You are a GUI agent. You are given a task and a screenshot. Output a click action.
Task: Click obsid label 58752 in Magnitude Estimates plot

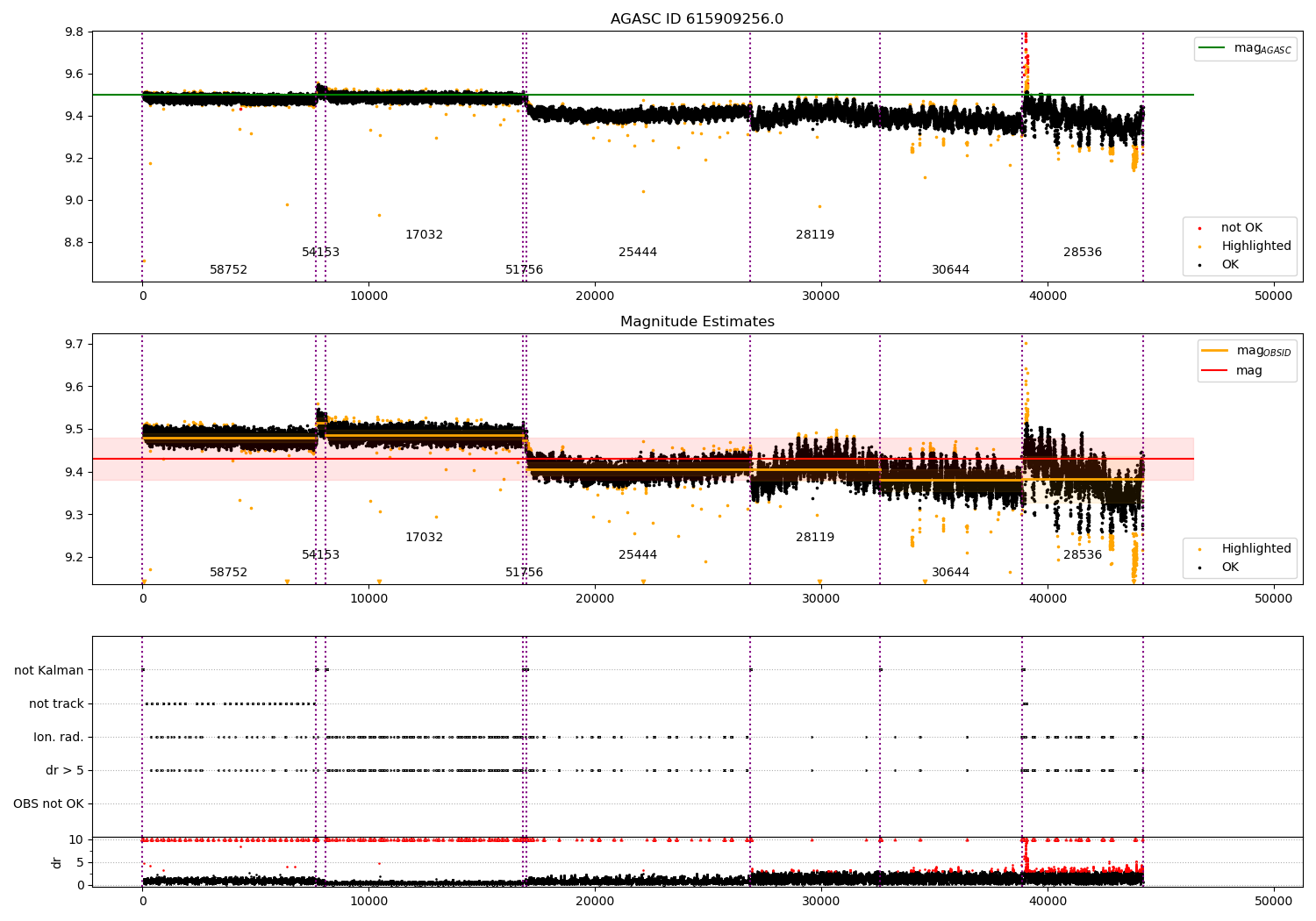point(228,573)
